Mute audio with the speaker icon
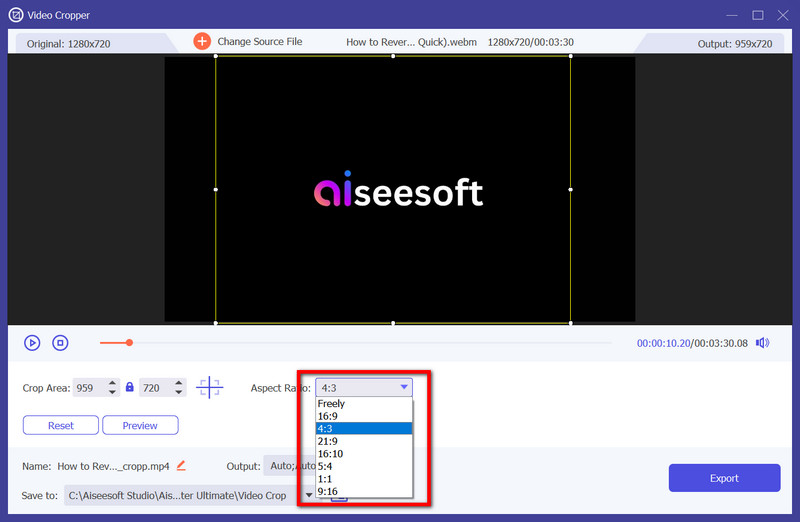The height and width of the screenshot is (522, 800). click(x=763, y=343)
